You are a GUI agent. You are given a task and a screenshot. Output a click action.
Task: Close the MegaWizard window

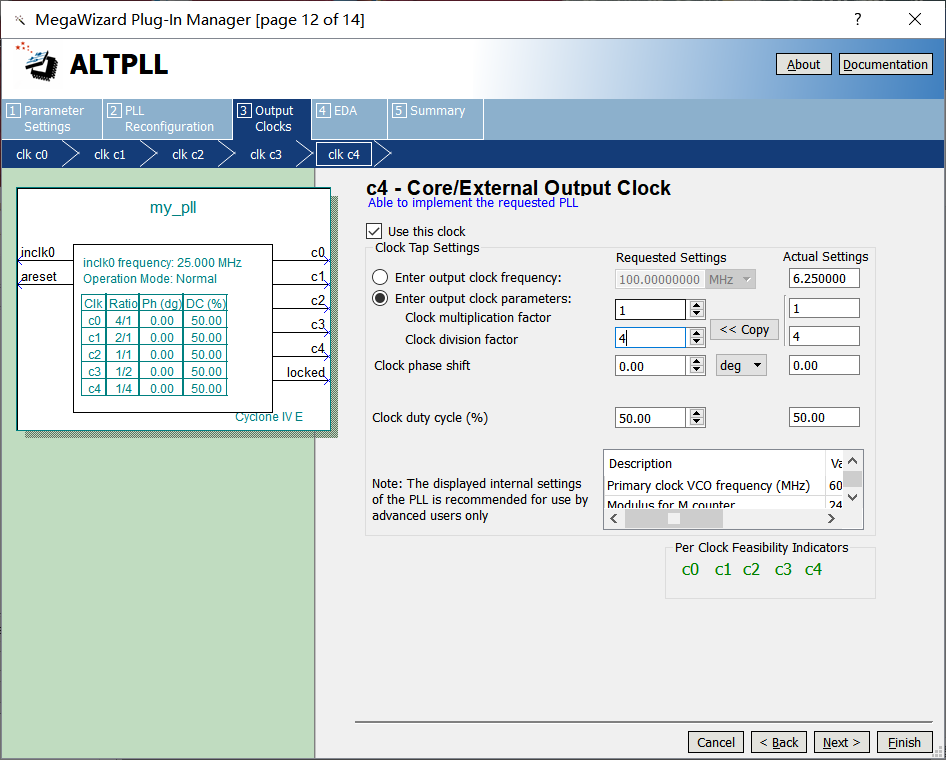[x=915, y=19]
